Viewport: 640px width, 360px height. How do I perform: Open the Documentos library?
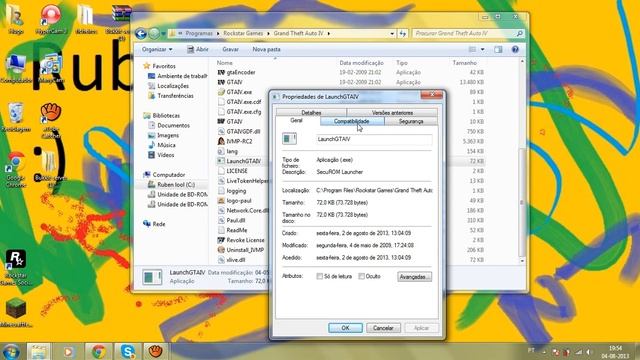(169, 125)
